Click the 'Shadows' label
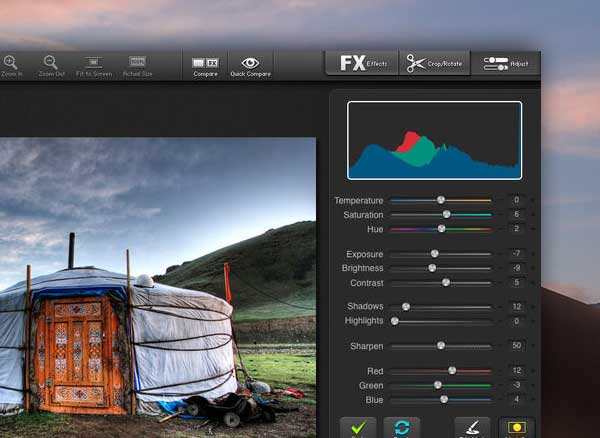The image size is (600, 438). (365, 306)
